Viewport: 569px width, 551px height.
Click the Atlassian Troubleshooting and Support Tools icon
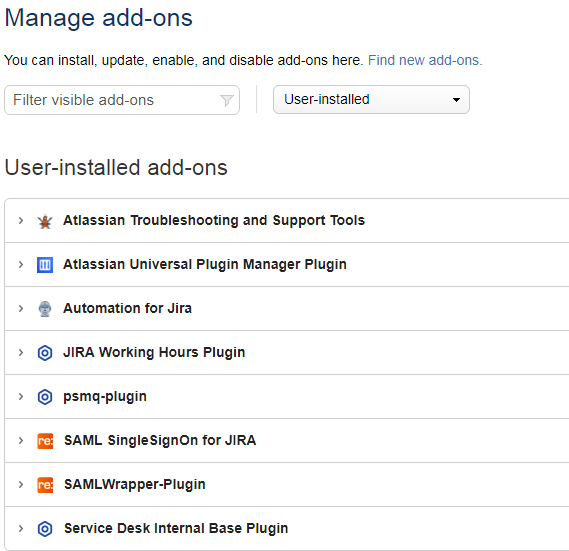pos(45,221)
